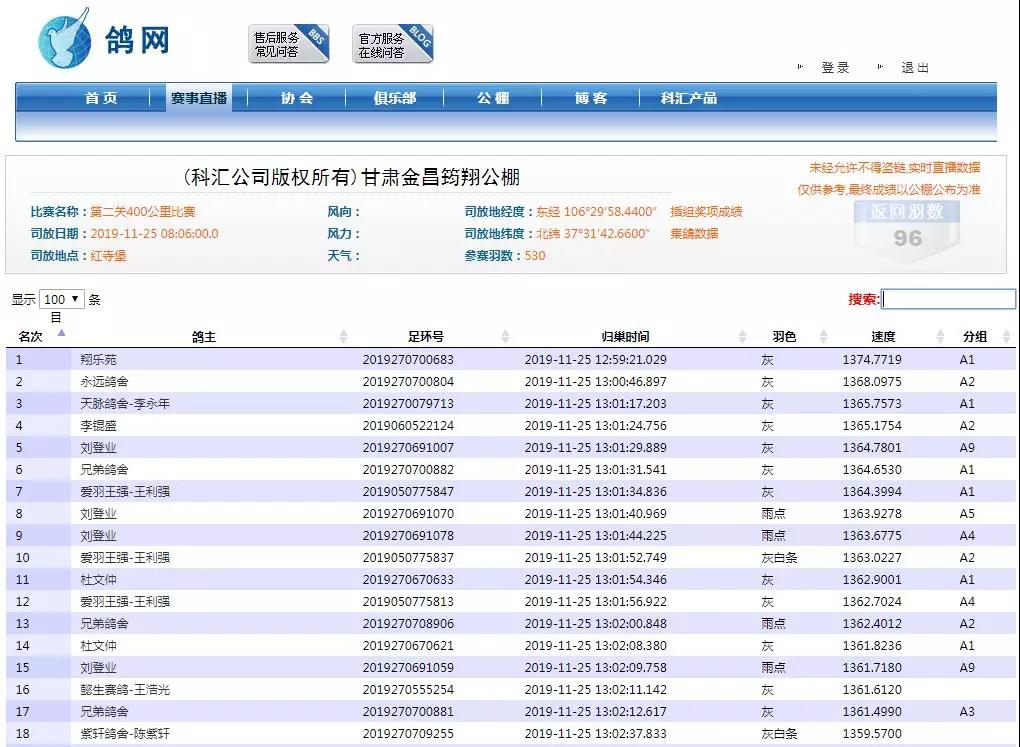Click ring number 2019050775847
Viewport: 1020px width, 747px height.
click(409, 491)
